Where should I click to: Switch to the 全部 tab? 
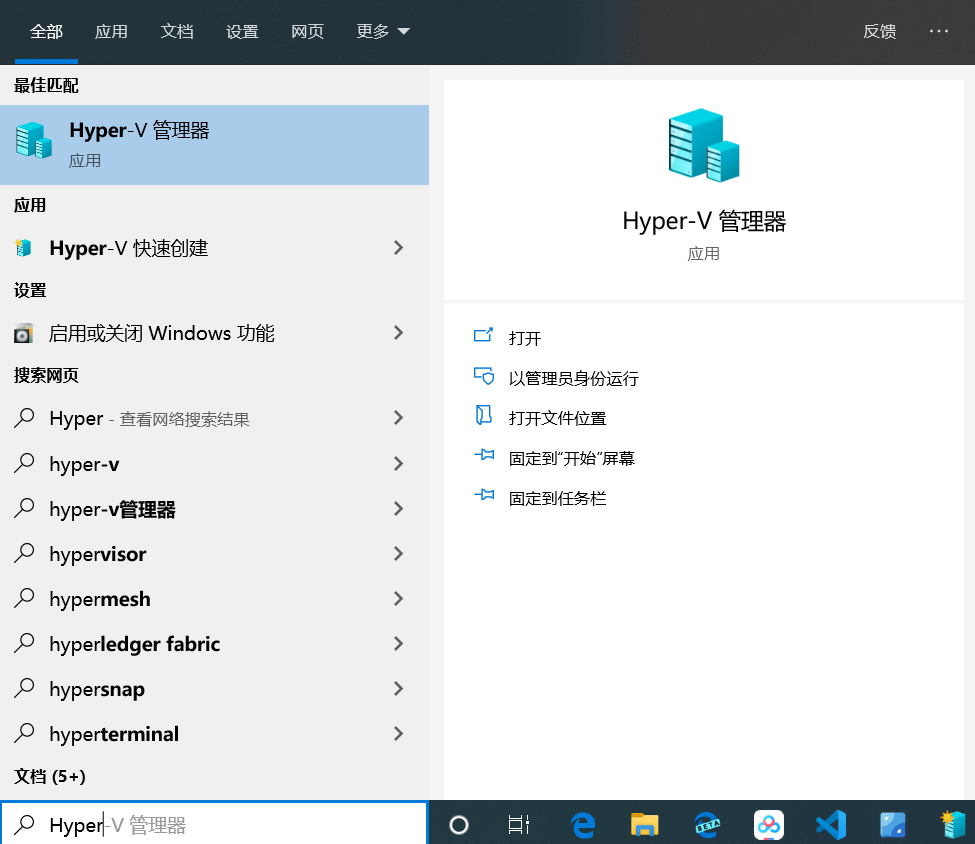pos(46,31)
